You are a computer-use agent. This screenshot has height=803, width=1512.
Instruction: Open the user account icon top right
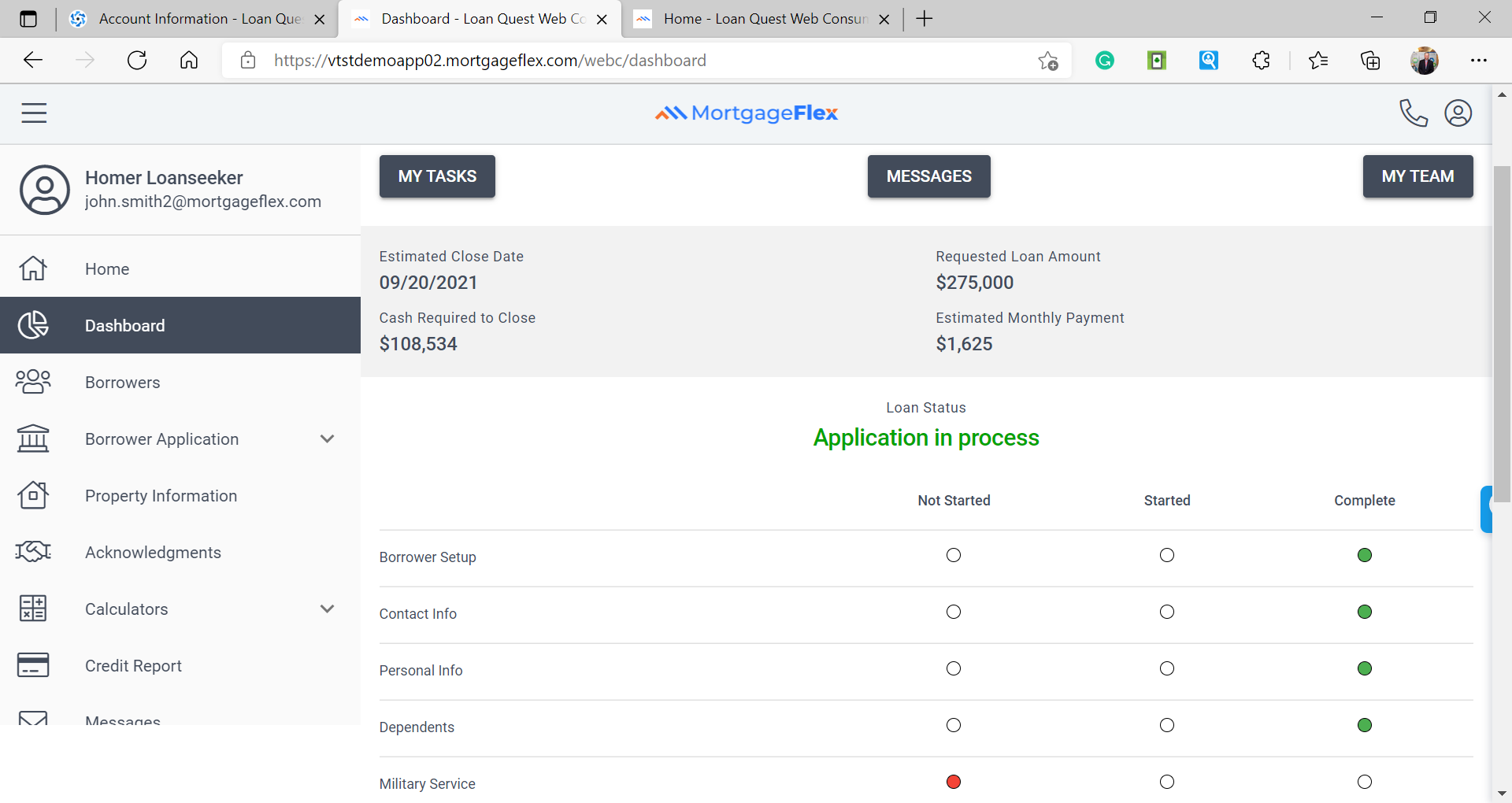[1458, 113]
